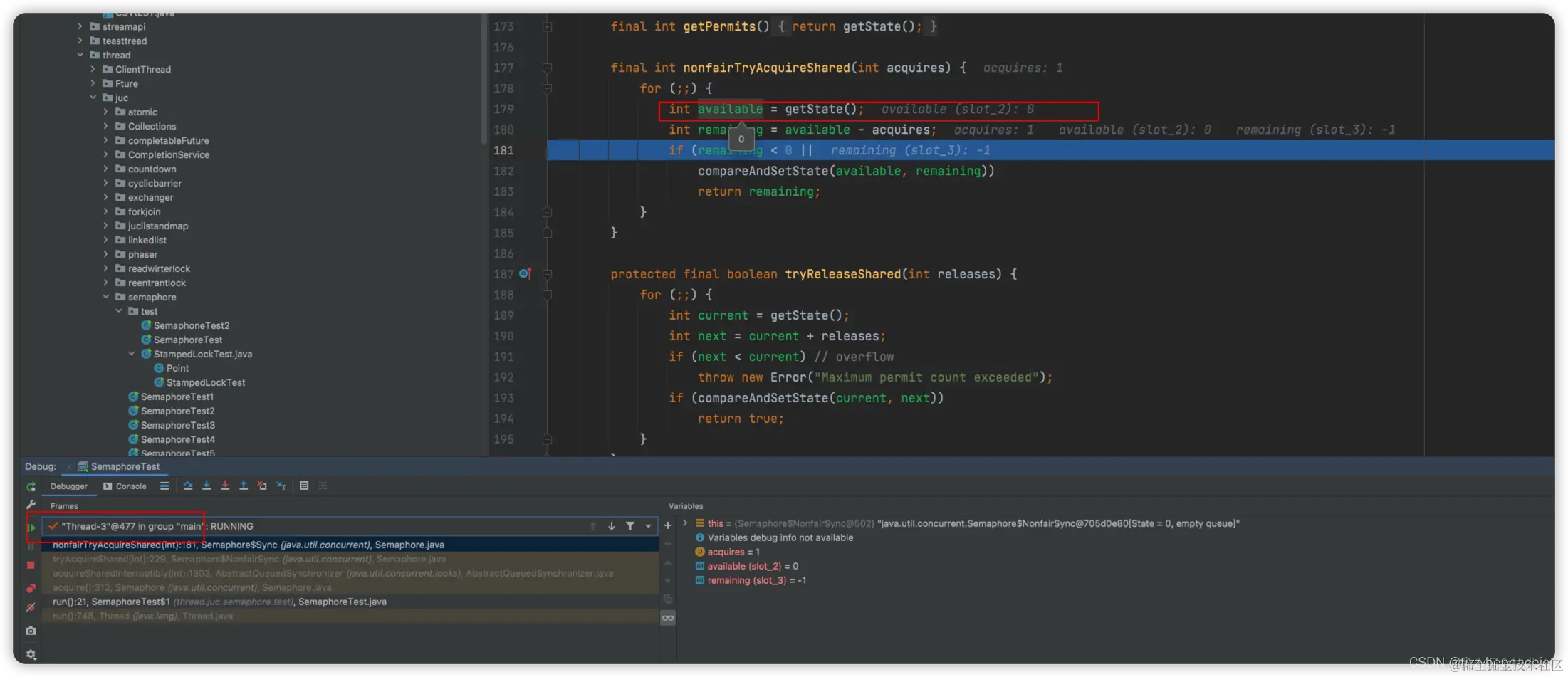Select 'remaining (slot_3) = -1' variable
Image resolution: width=1568 pixels, height=677 pixels.
click(751, 581)
